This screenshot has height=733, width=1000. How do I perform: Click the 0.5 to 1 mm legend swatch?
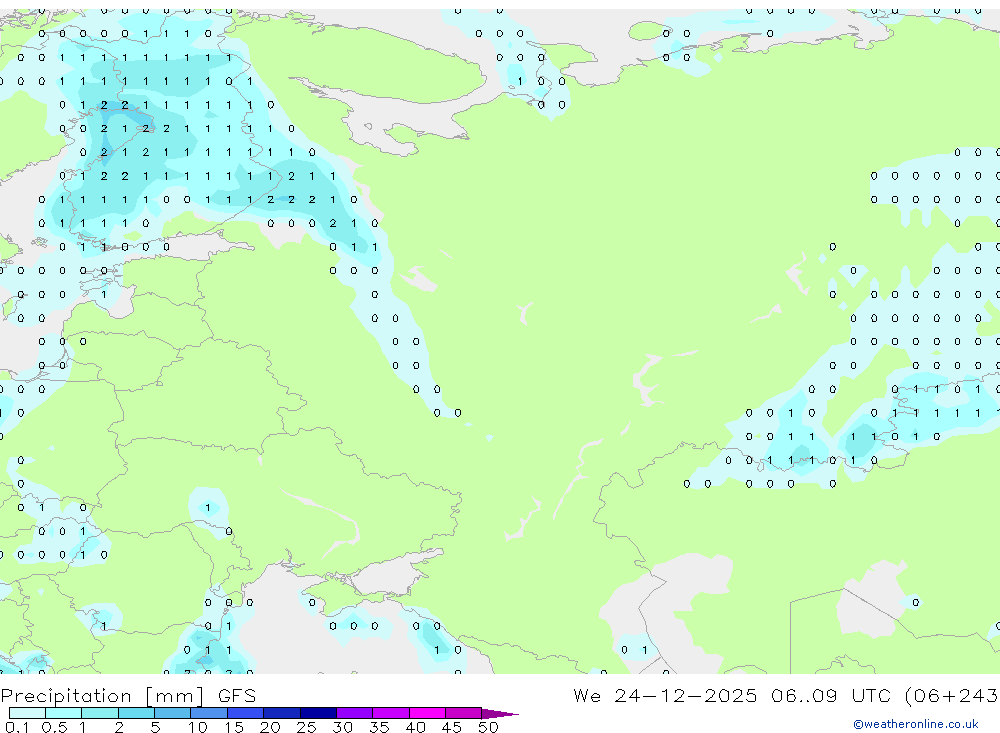(x=64, y=713)
